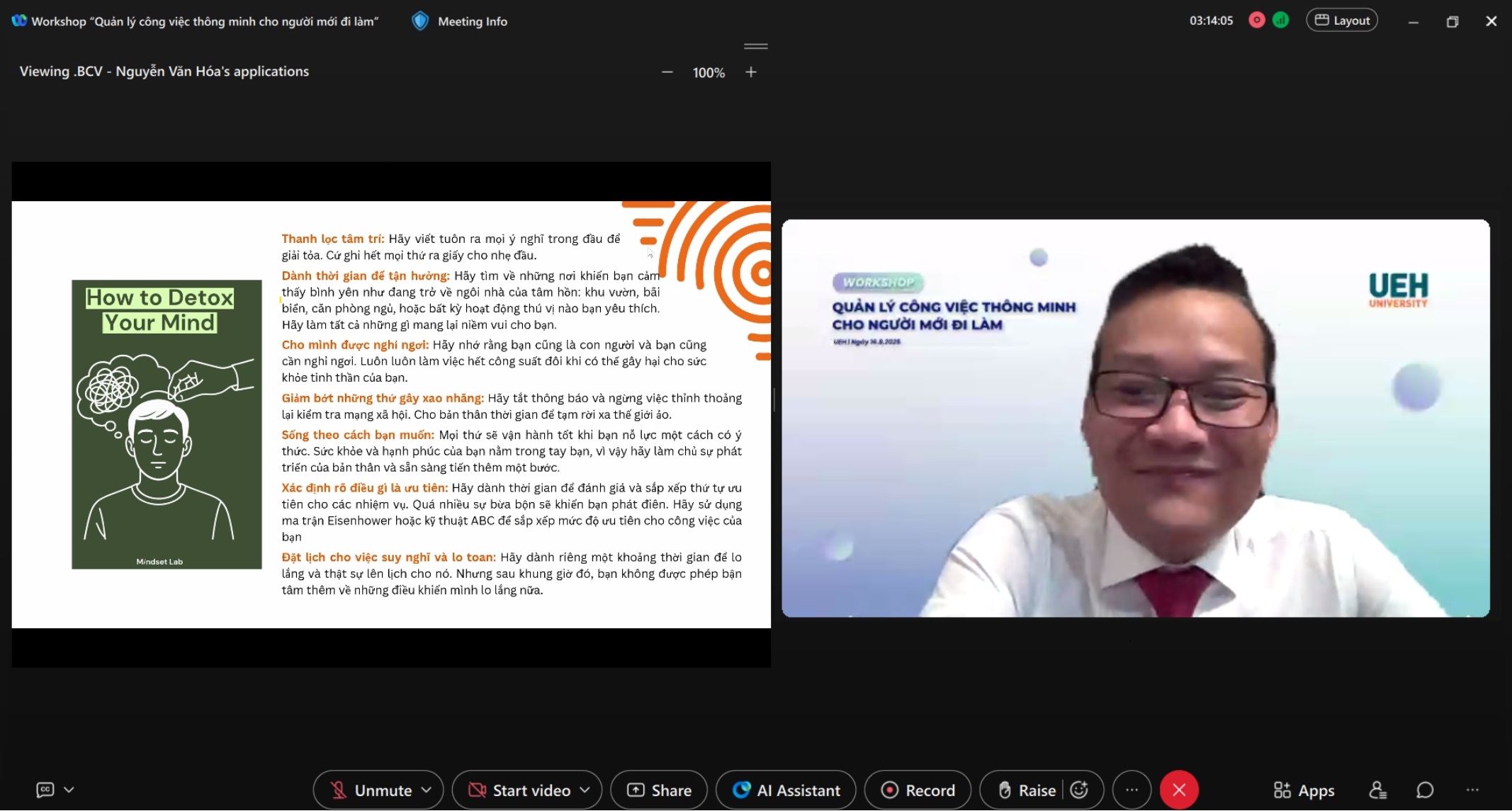1512x811 pixels.
Task: Zoom in shared content with plus
Action: pos(751,72)
